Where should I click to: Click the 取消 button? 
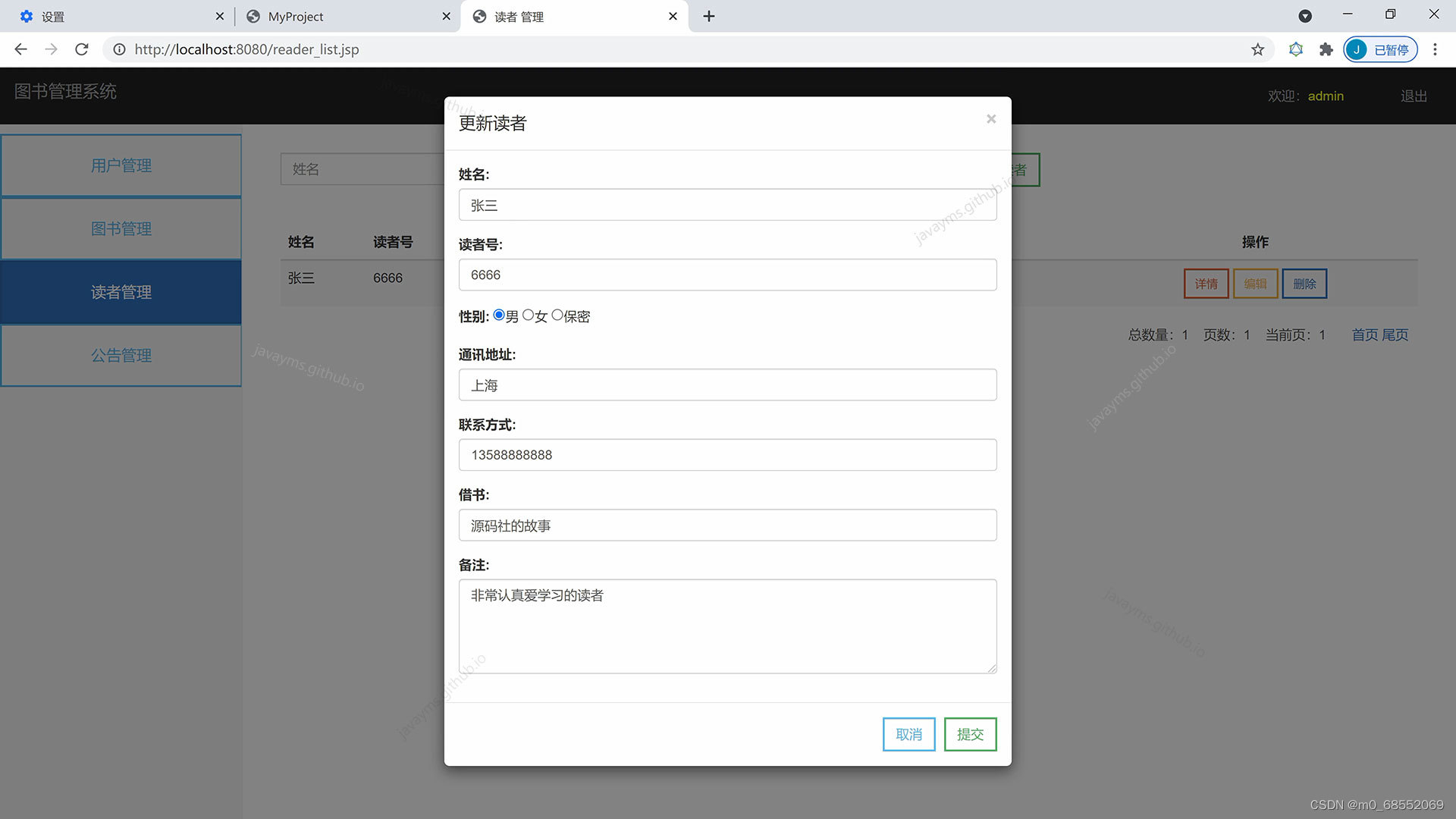click(x=908, y=734)
